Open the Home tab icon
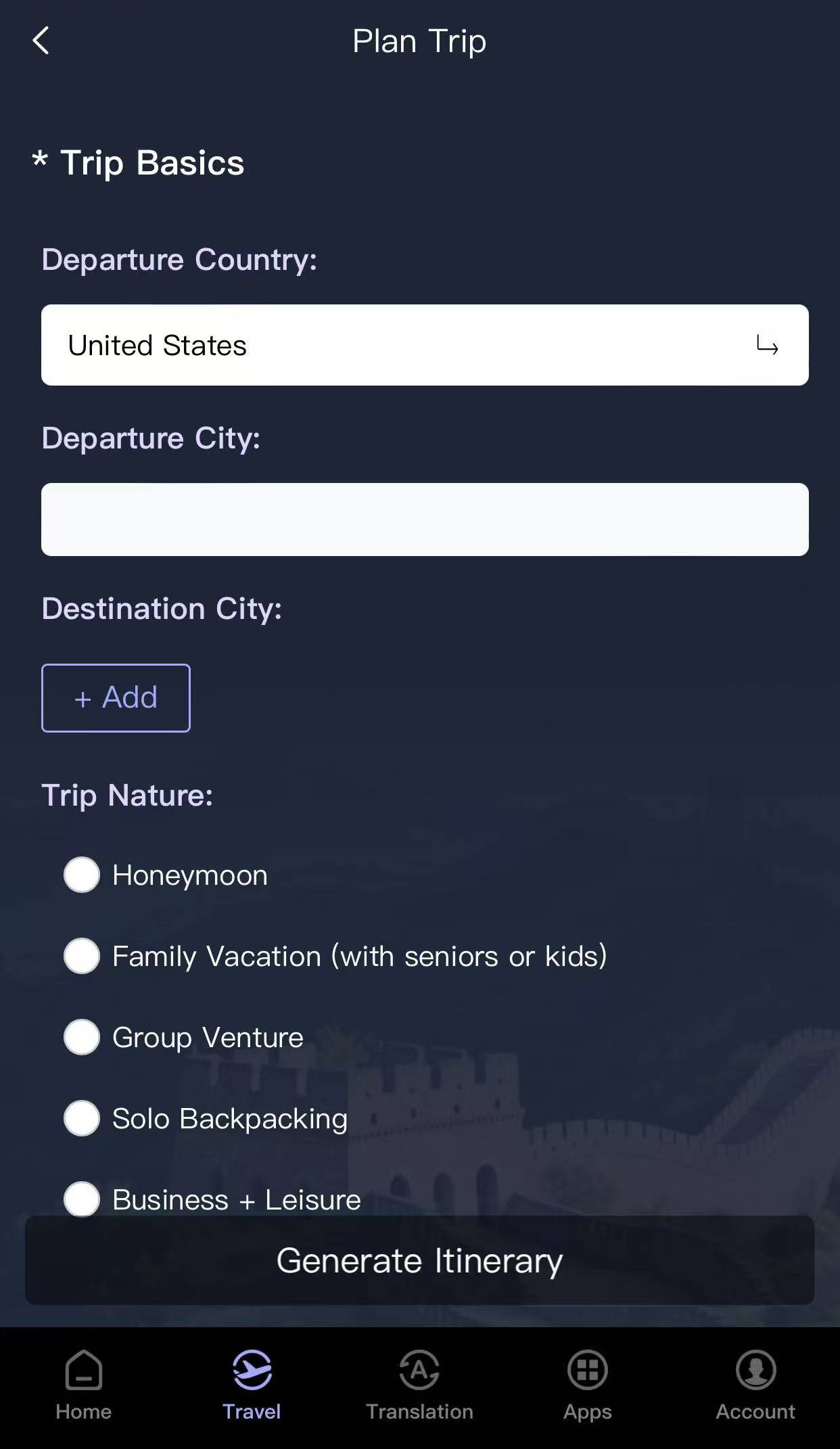The image size is (840, 1449). coord(84,1369)
